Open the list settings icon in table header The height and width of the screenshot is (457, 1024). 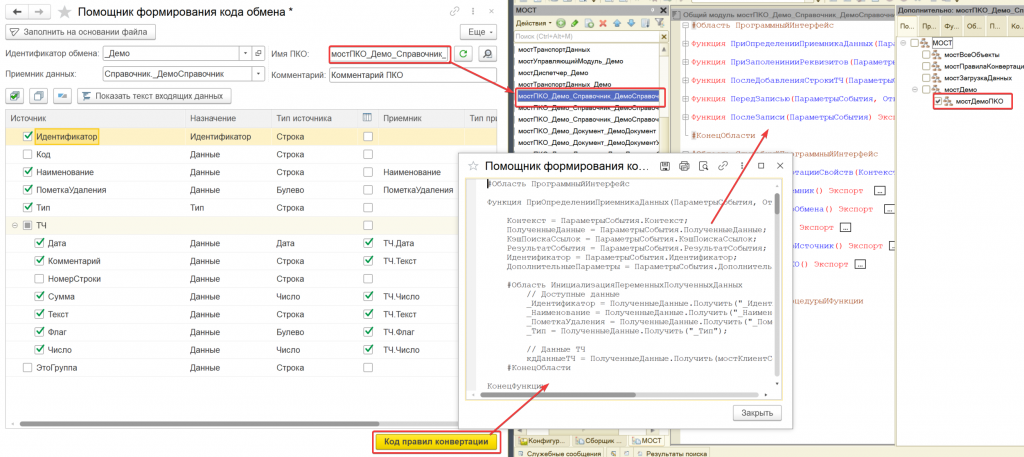(368, 118)
